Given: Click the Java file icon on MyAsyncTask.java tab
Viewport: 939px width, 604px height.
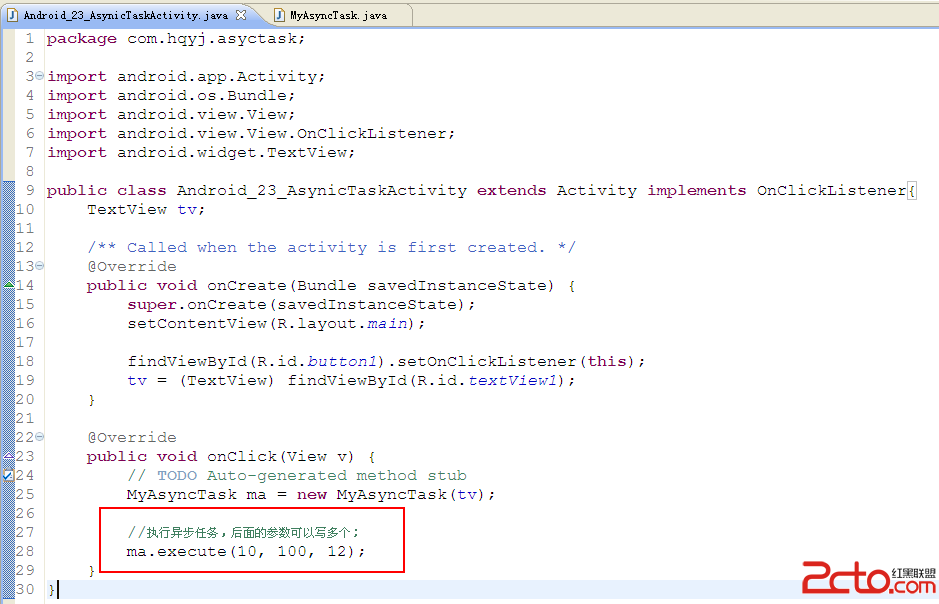Looking at the screenshot, I should 279,15.
